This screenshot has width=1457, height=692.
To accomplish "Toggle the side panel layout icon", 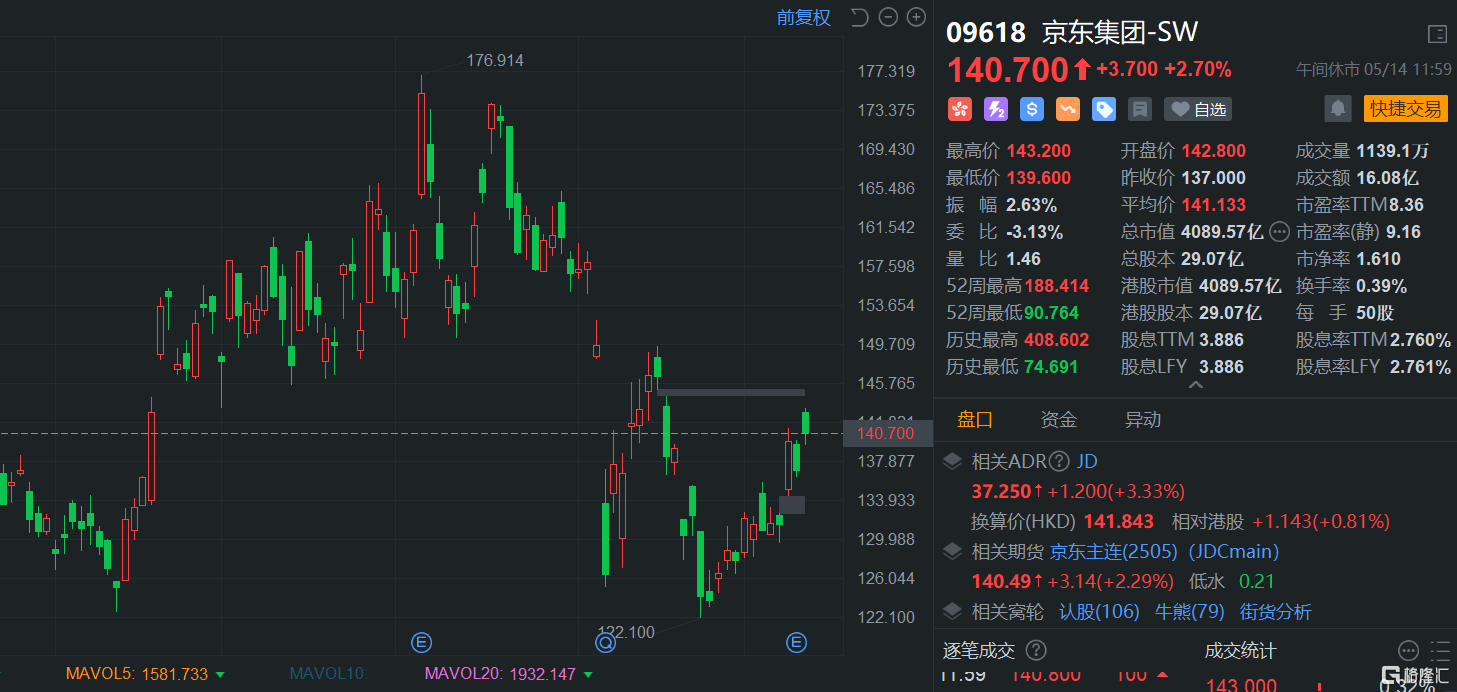I will click(1437, 34).
